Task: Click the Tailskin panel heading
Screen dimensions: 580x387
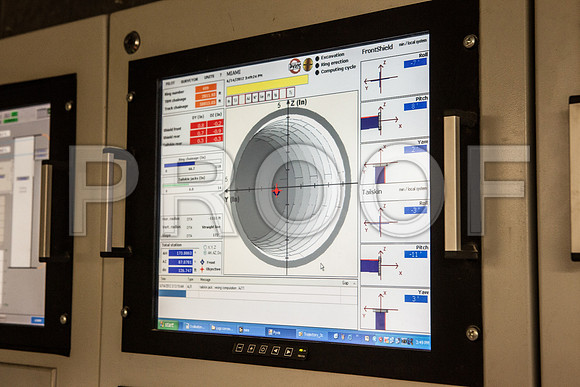Action: [x=372, y=192]
